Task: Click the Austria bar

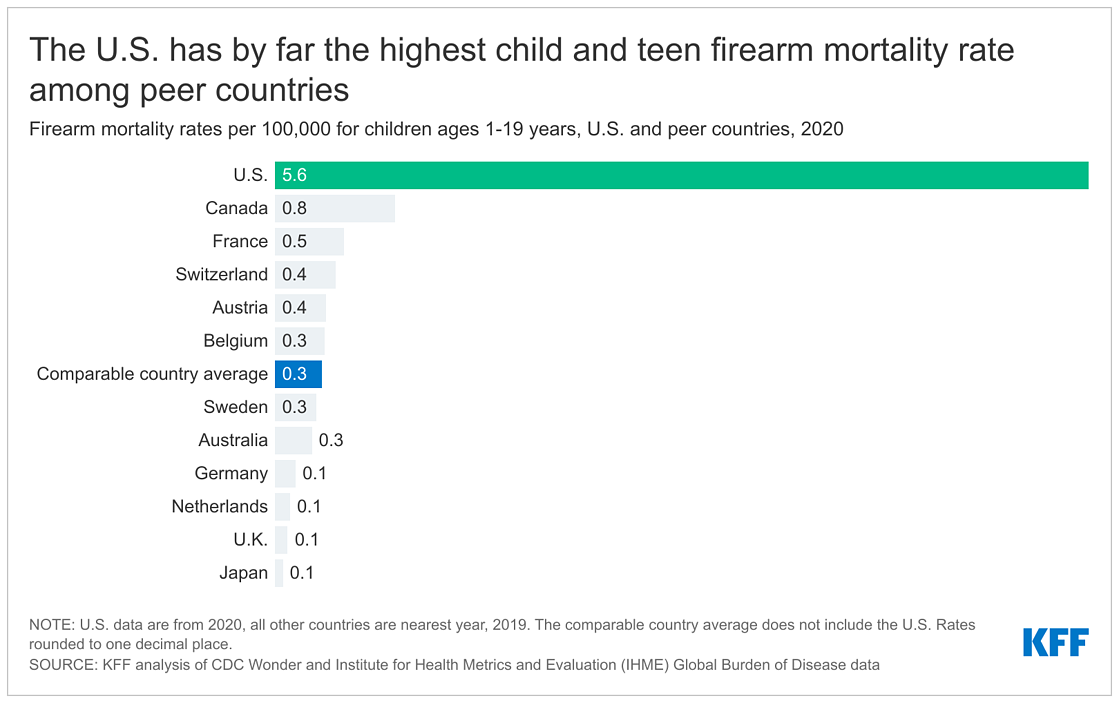Action: tap(301, 307)
